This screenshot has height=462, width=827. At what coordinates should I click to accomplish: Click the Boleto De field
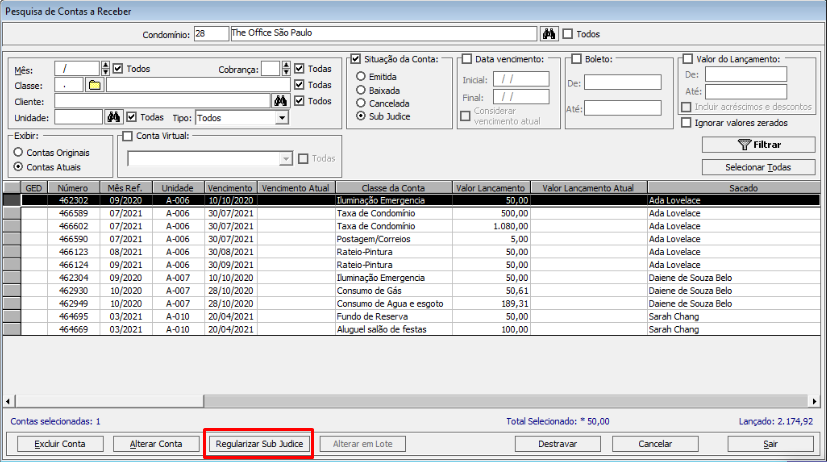(x=622, y=82)
